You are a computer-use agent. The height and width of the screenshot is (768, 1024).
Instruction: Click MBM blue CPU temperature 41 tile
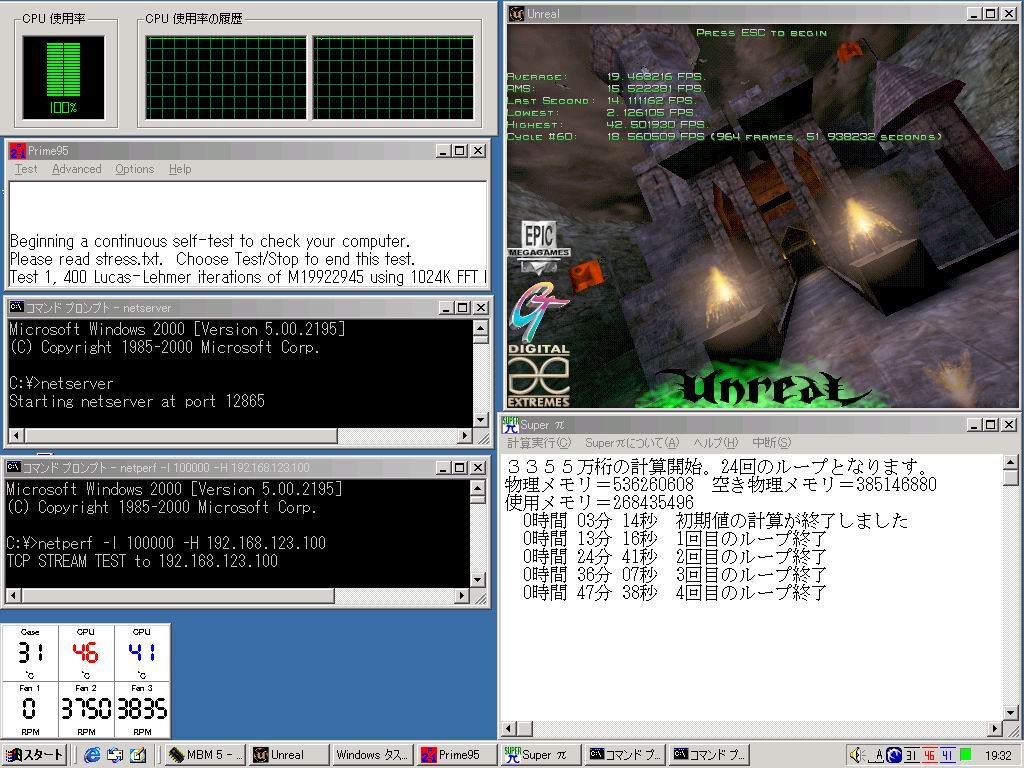(x=142, y=654)
